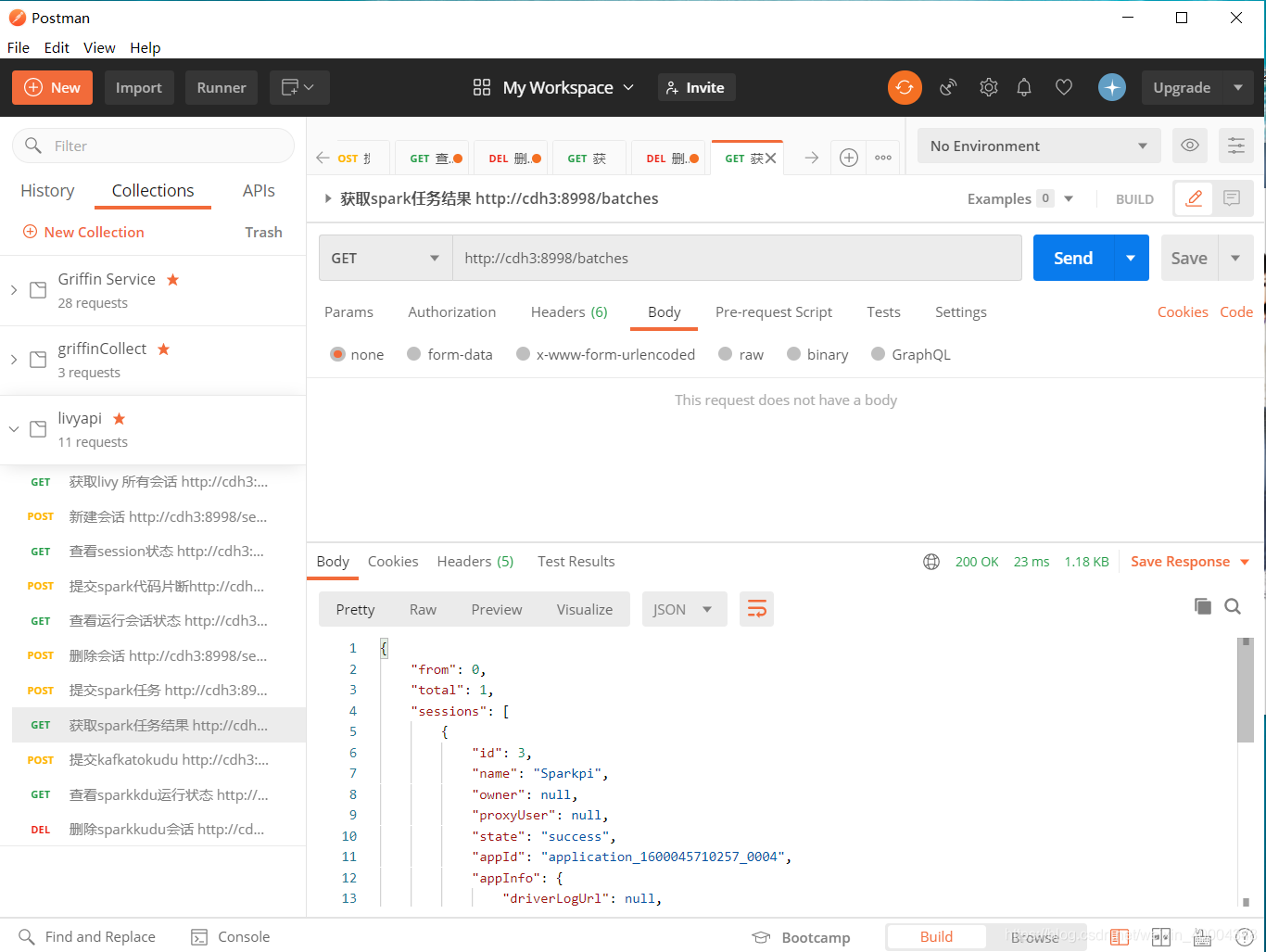Collapse livyapi collection

[x=14, y=429]
